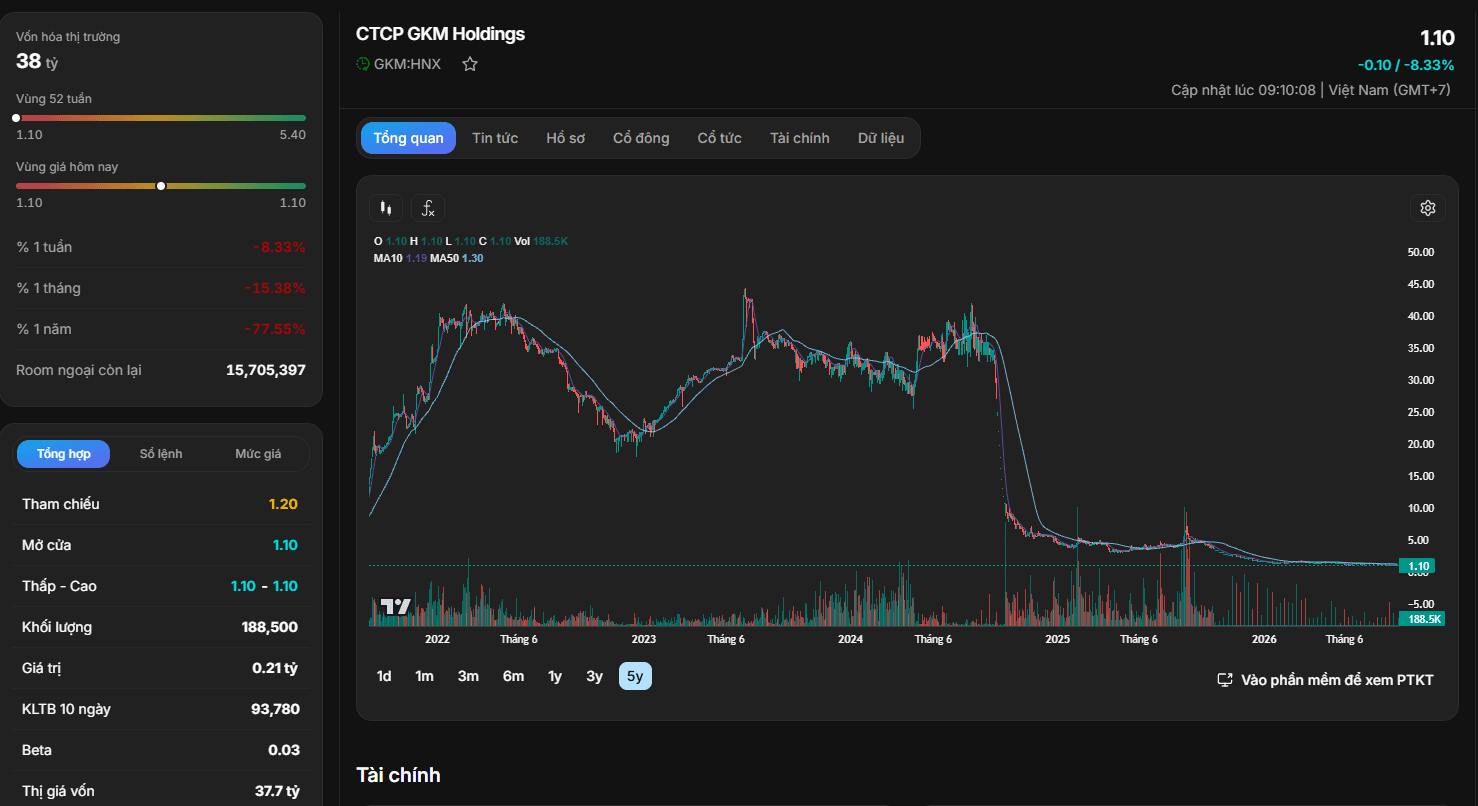Click the GKM:HNX ticker status icon
The image size is (1478, 806).
coord(363,64)
